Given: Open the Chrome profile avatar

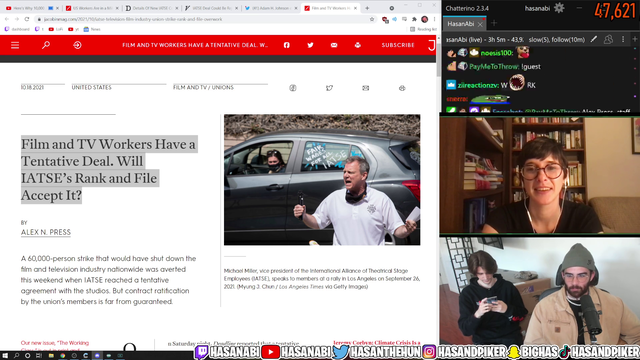Looking at the screenshot, I should (x=424, y=19).
